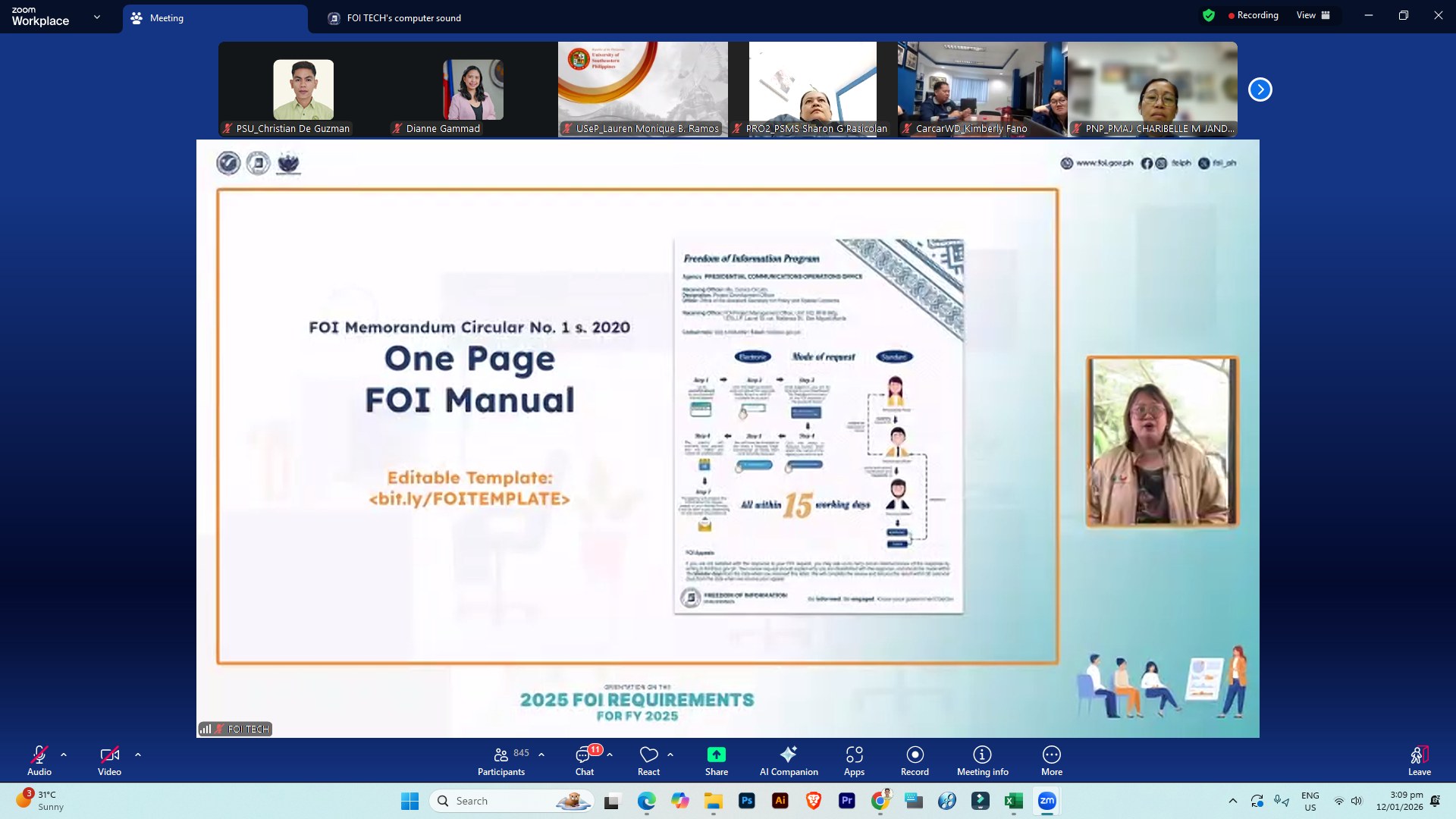Expand the audio settings caret
The height and width of the screenshot is (819, 1456).
(x=64, y=755)
